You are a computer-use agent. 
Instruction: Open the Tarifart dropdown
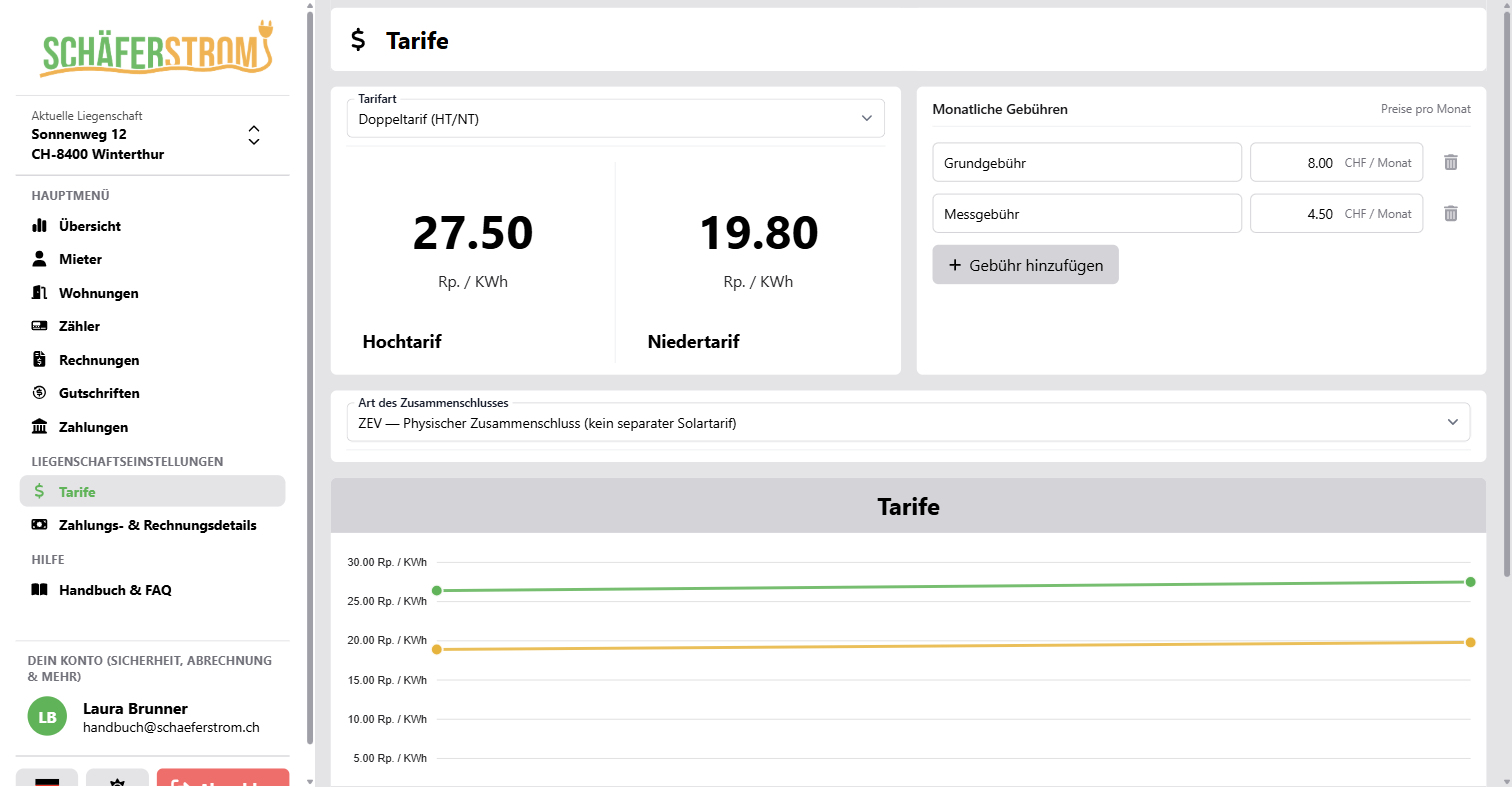(615, 119)
